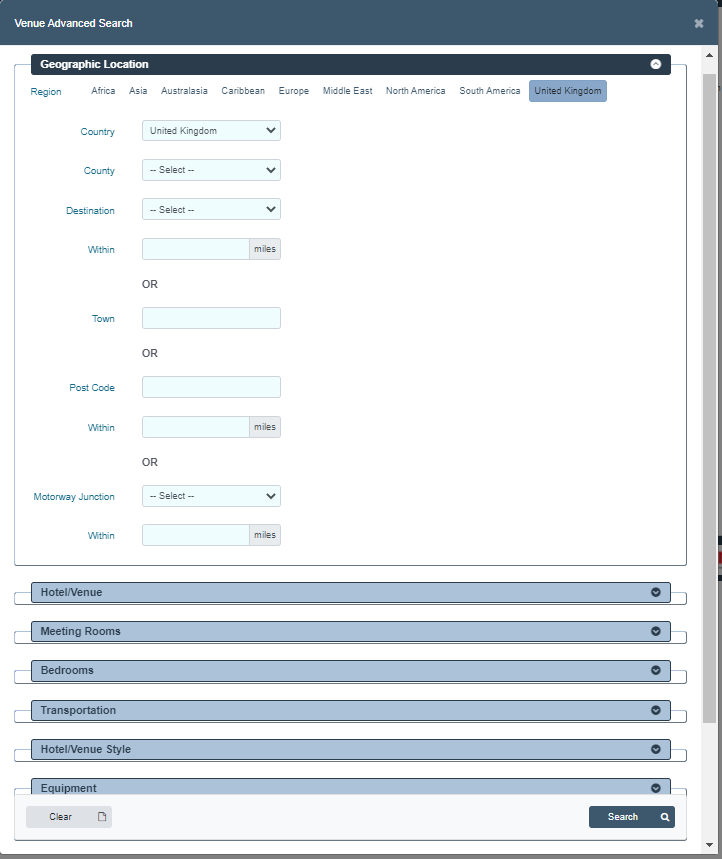This screenshot has height=859, width=722.
Task: Expand the Meeting Rooms section
Action: click(351, 632)
